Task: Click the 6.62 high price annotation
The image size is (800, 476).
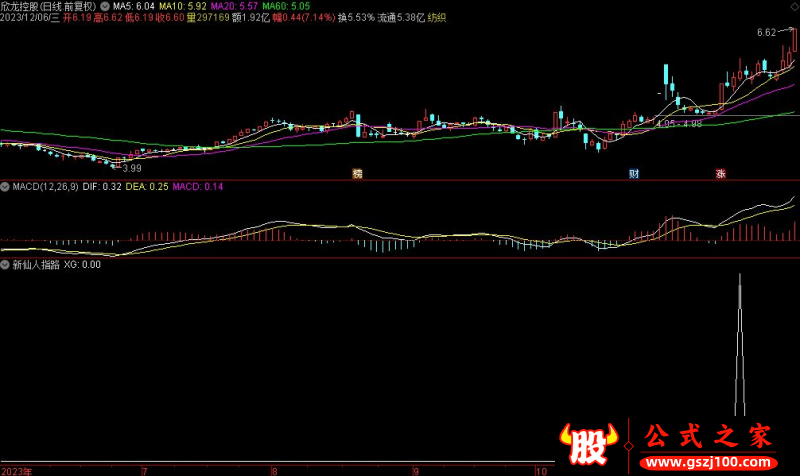Action: click(766, 33)
